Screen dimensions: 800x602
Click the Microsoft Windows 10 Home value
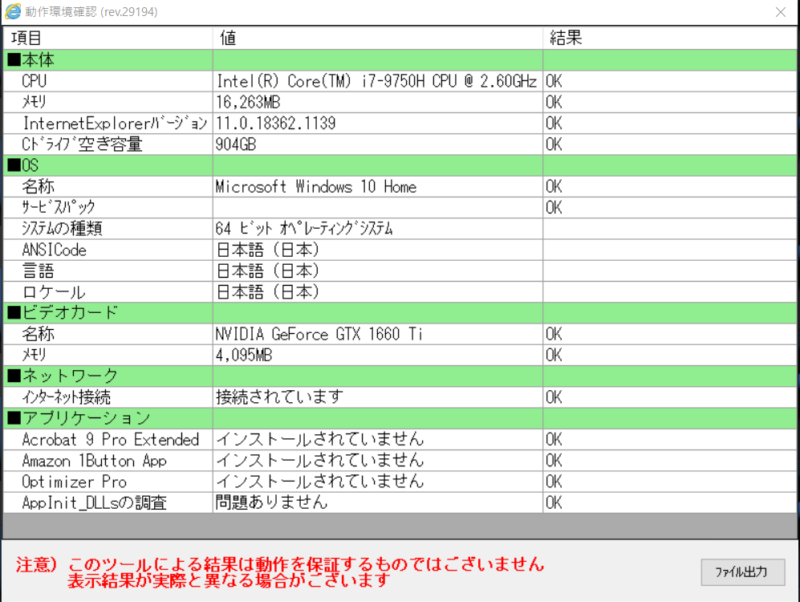[316, 187]
